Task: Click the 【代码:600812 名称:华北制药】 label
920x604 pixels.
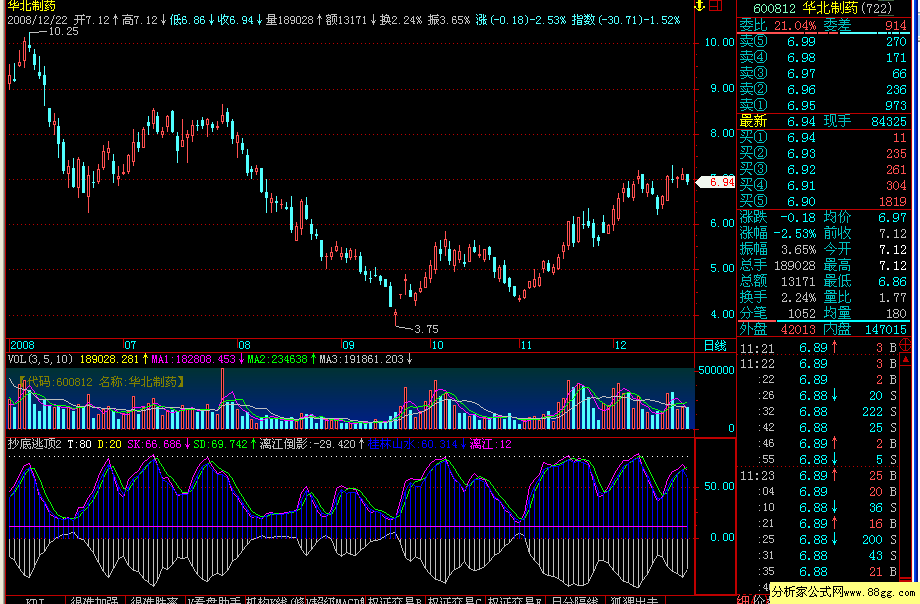Action: (x=101, y=382)
